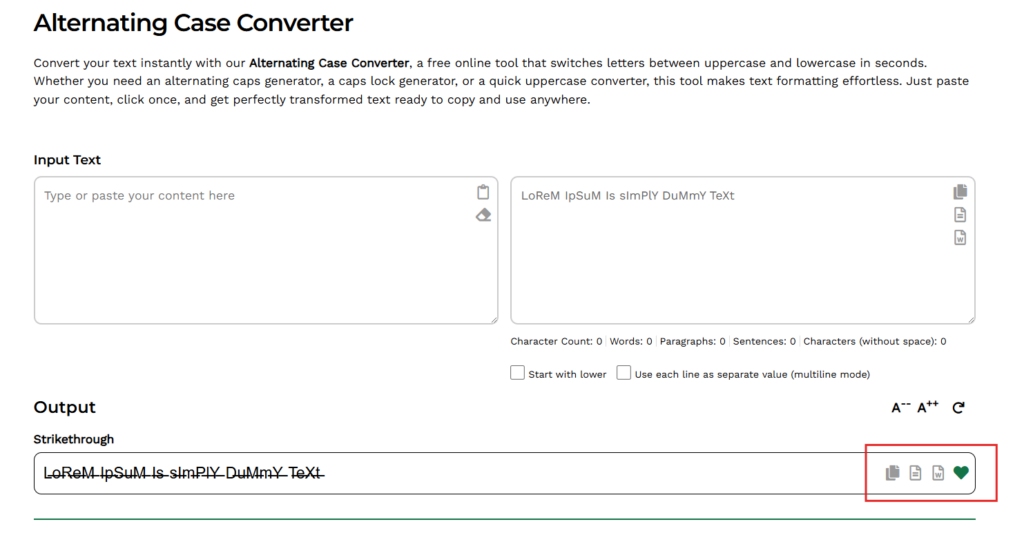Click the Strikethrough label above output field
Image resolution: width=1024 pixels, height=542 pixels.
pyautogui.click(x=74, y=439)
